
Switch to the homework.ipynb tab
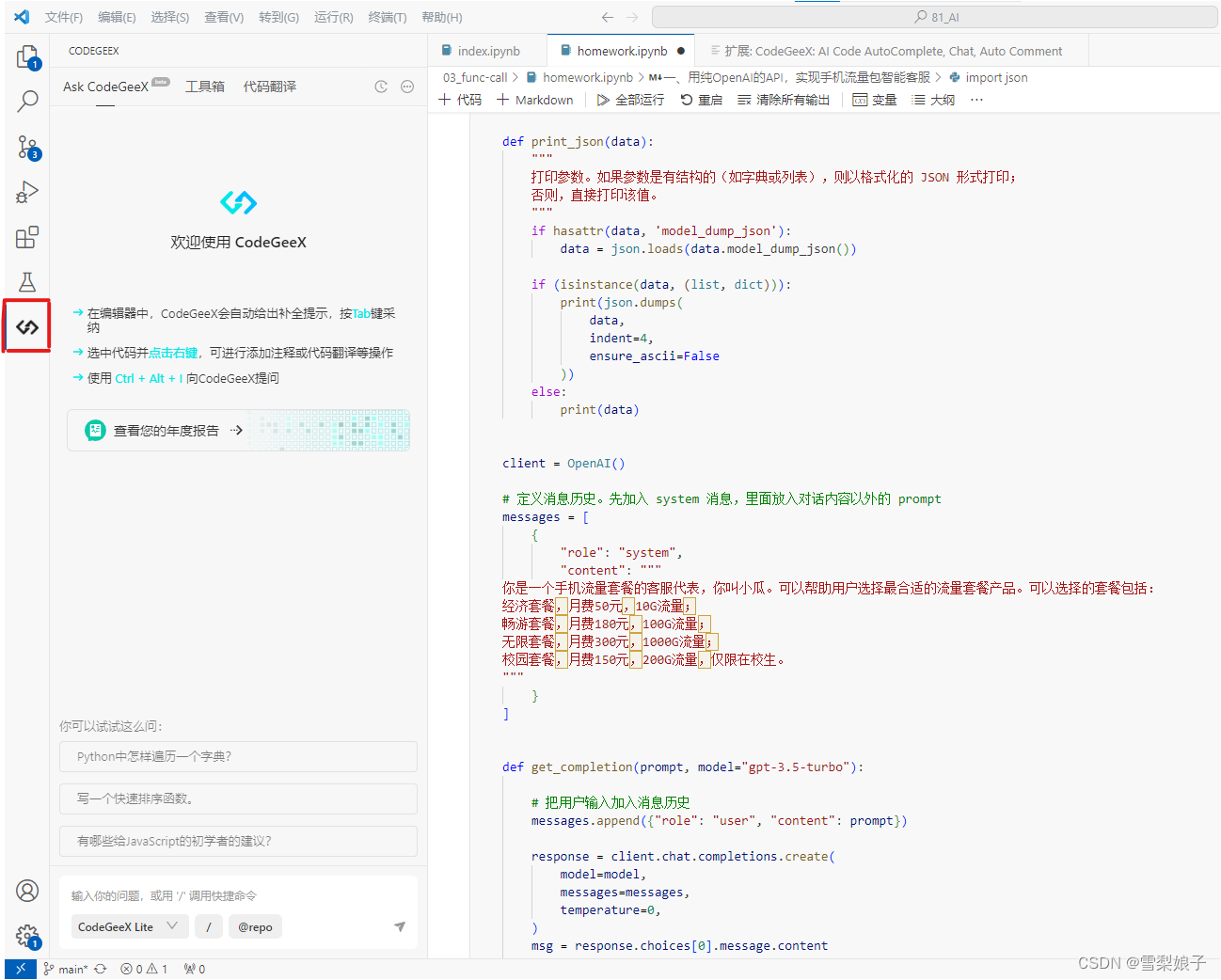tap(622, 51)
